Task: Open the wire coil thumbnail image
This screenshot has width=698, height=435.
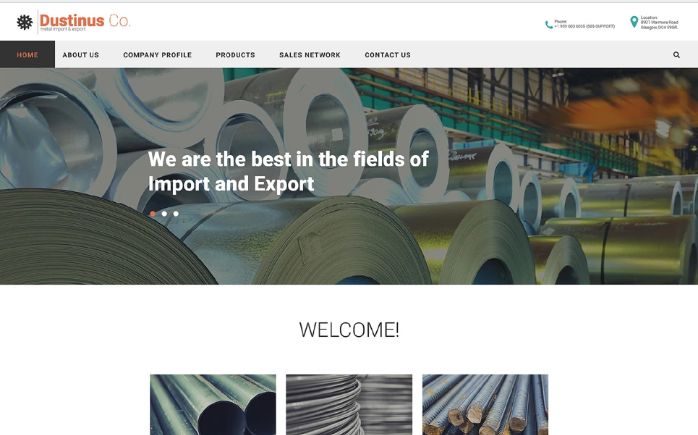Action: click(349, 404)
